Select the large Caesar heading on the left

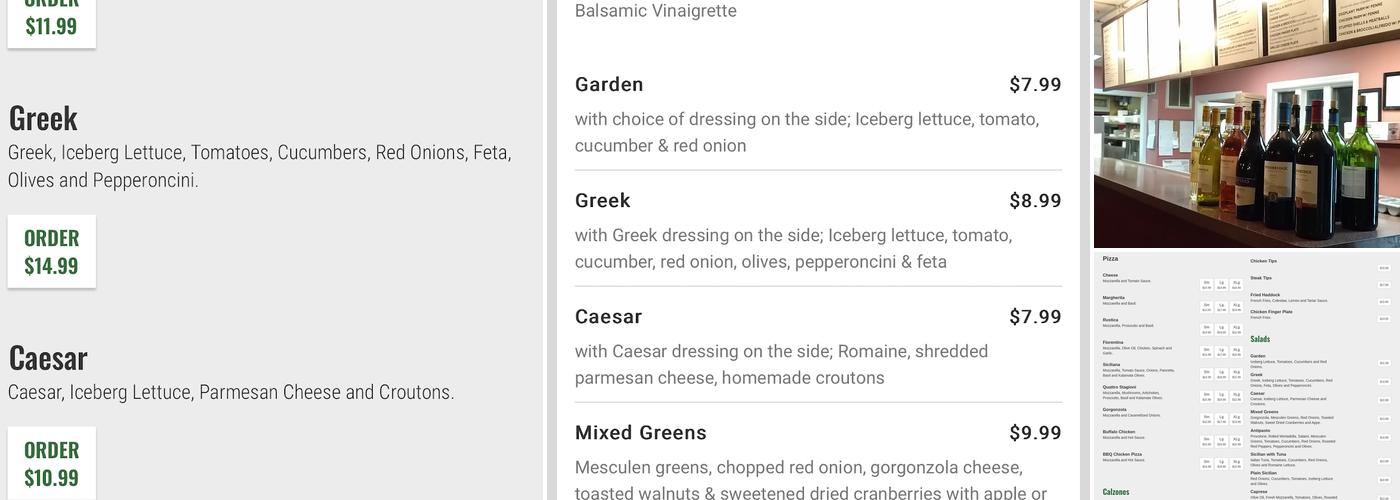48,358
